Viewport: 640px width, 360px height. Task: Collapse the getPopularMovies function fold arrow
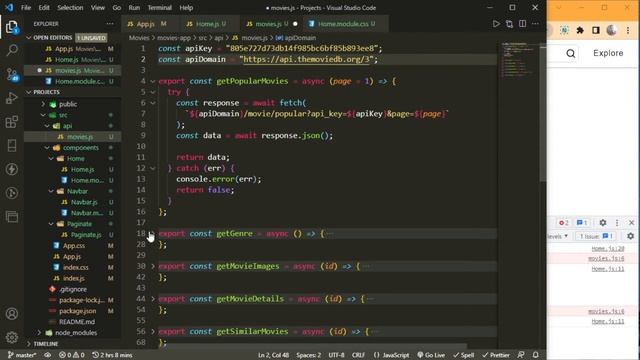(x=153, y=81)
